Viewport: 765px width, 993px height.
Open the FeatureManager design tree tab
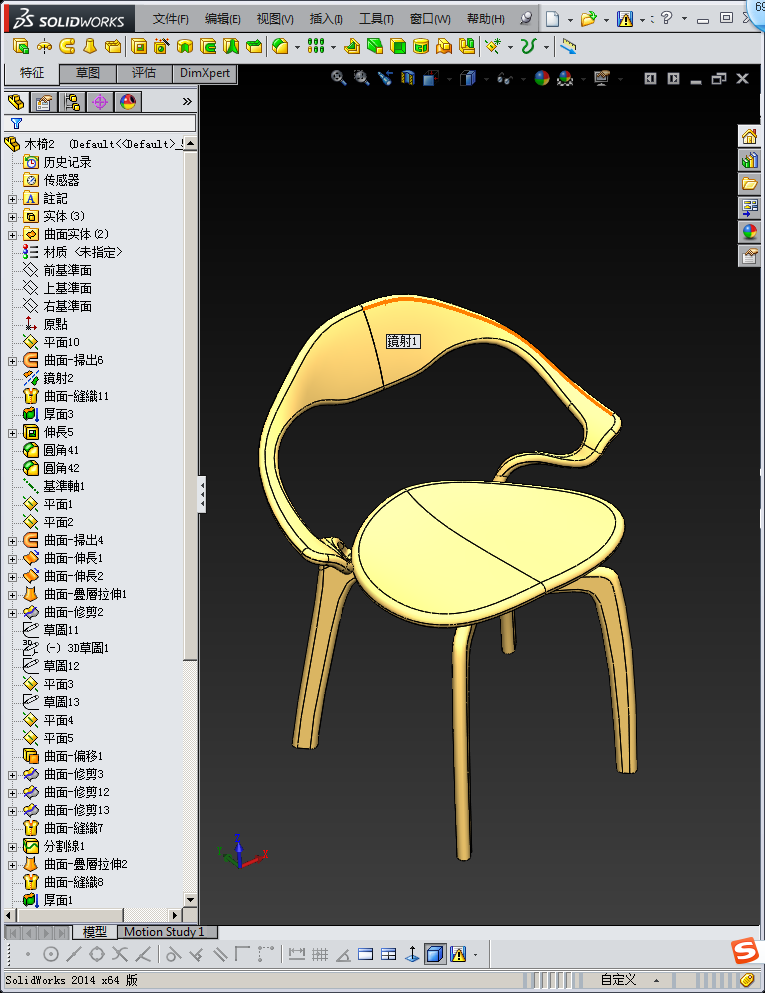(x=16, y=102)
